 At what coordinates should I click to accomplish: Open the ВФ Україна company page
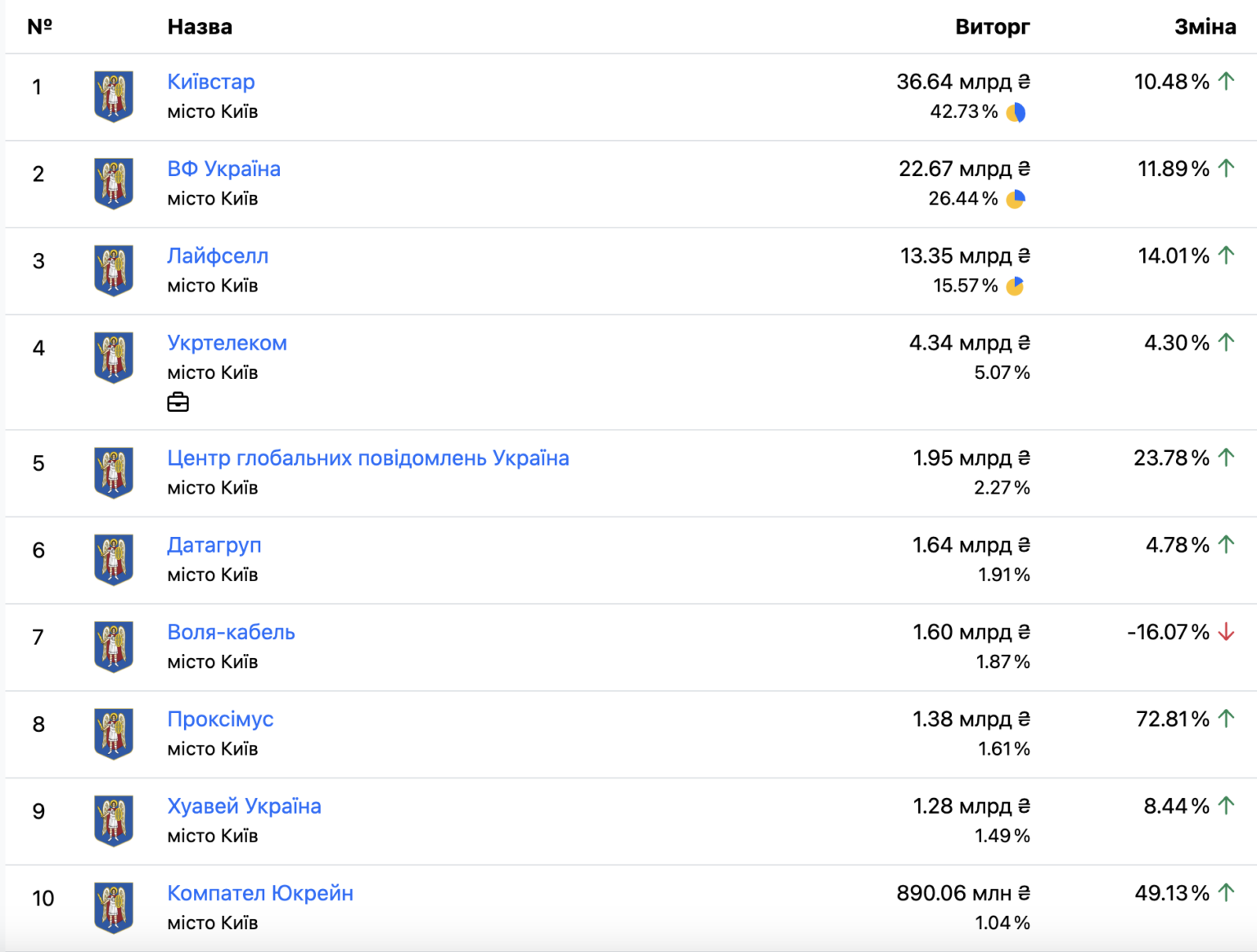point(223,169)
